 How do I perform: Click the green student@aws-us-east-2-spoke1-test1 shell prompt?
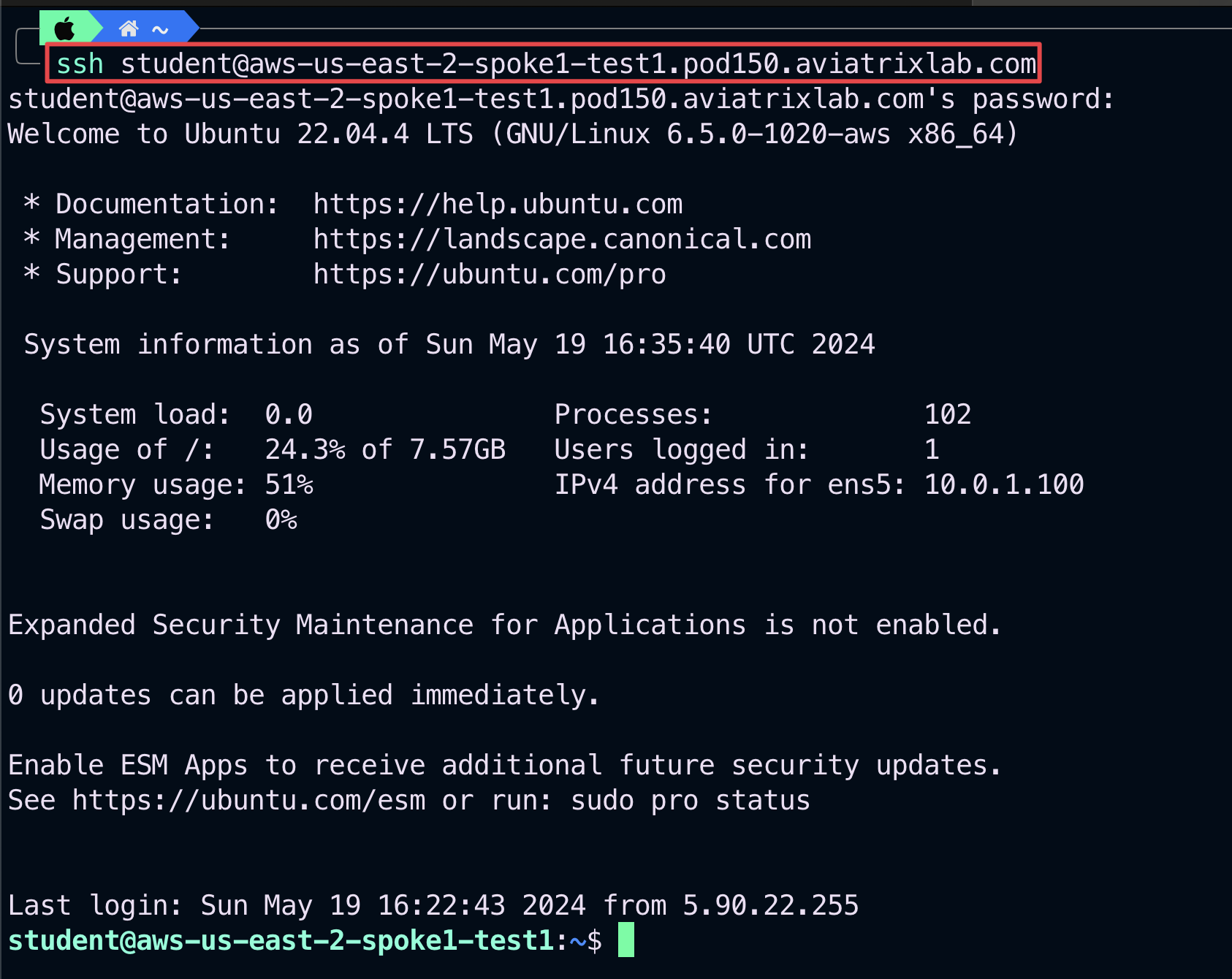tap(281, 940)
